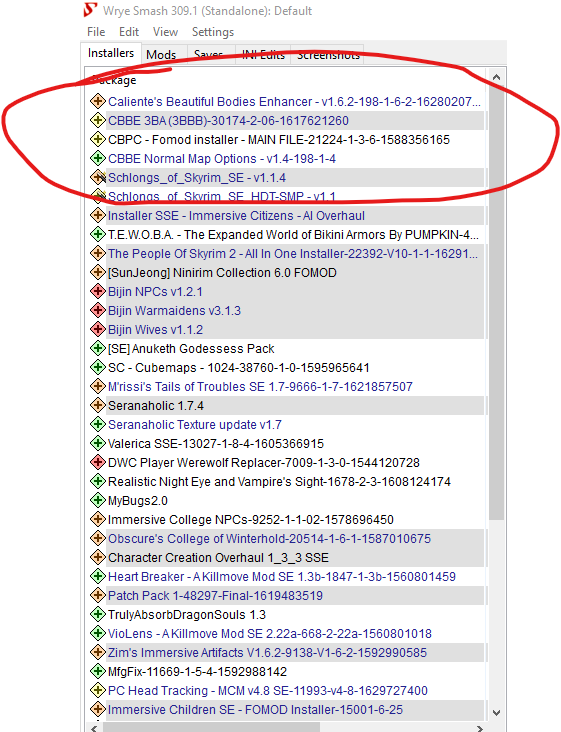Select Caliente's Beautiful Bodies Enhancer package name
This screenshot has height=732, width=561.
tap(294, 101)
